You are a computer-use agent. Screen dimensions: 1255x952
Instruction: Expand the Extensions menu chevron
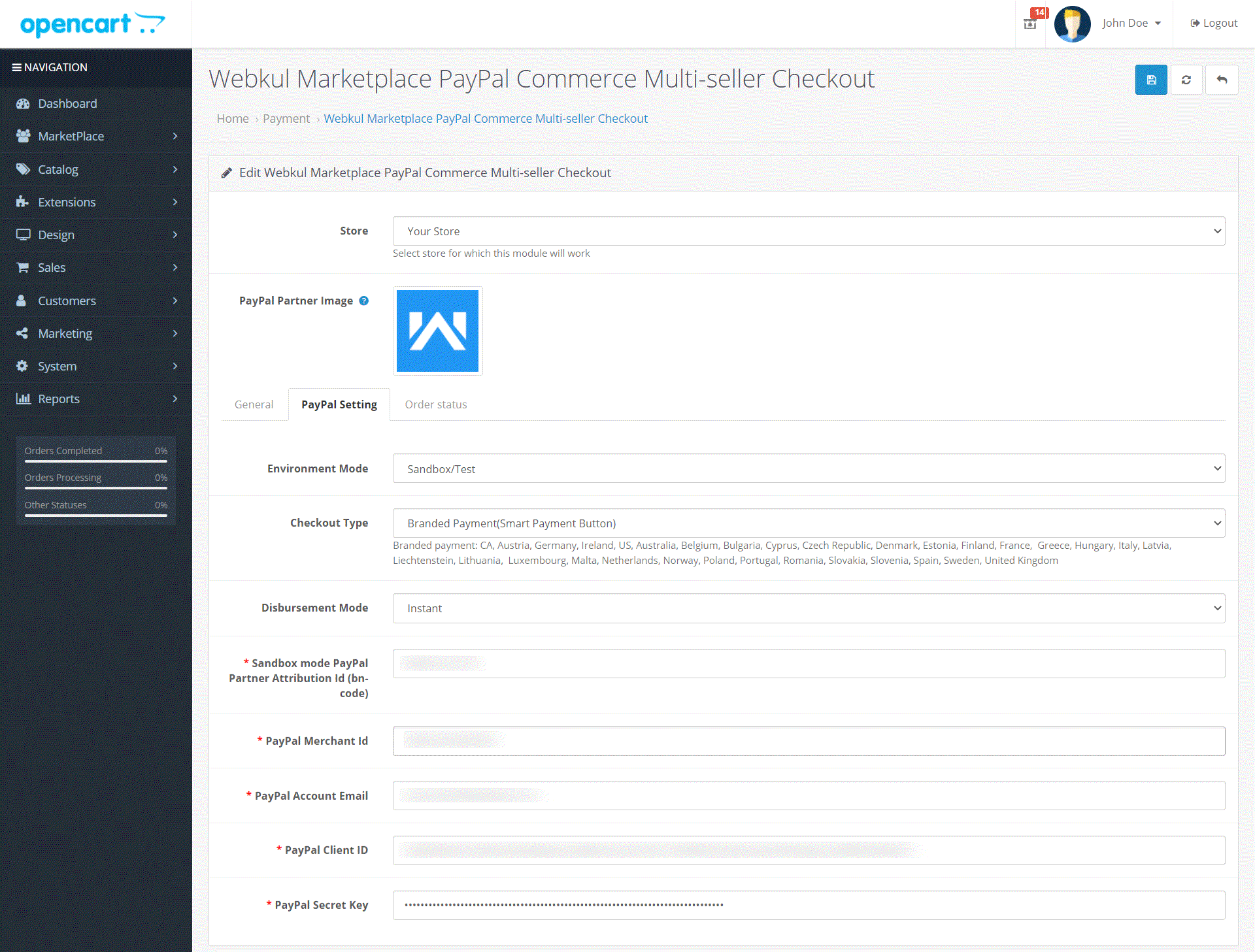click(x=175, y=202)
